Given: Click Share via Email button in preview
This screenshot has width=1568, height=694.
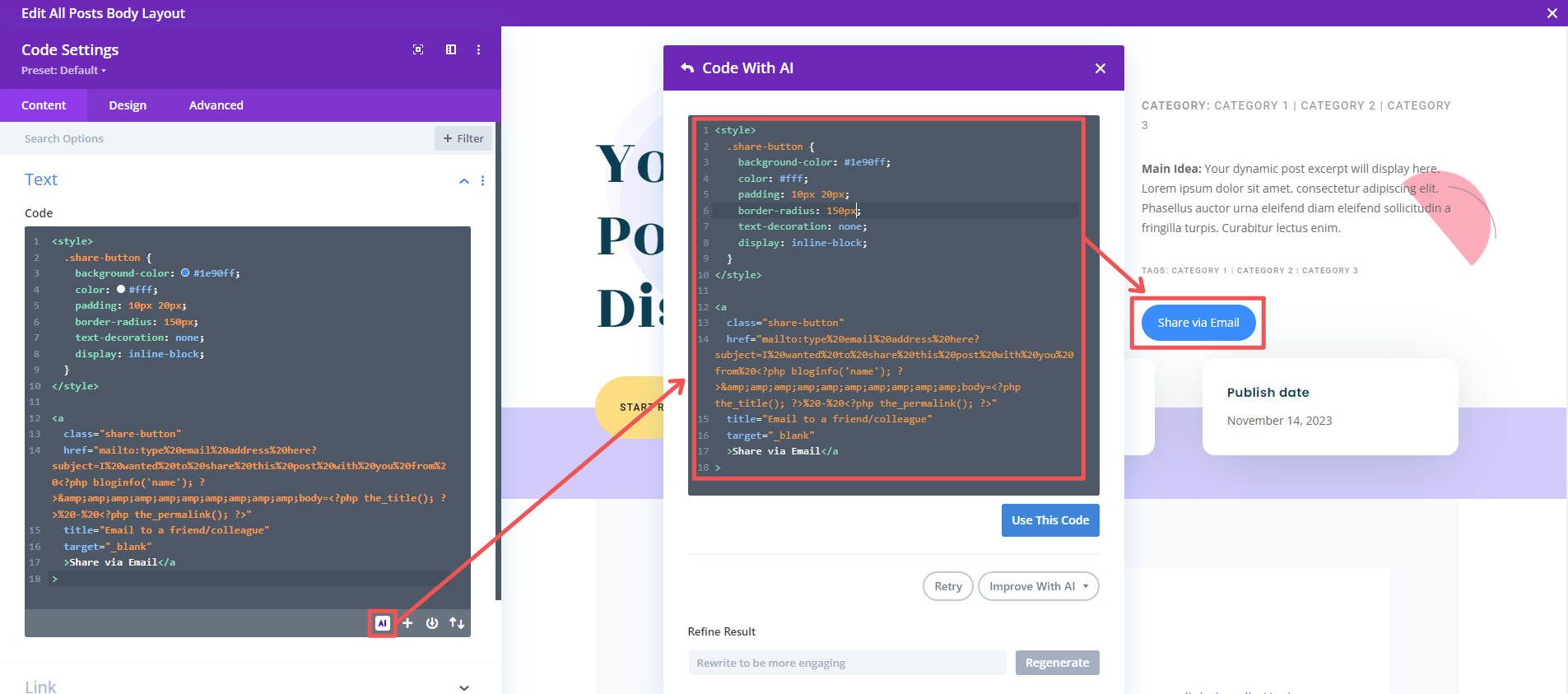Looking at the screenshot, I should click(1198, 323).
